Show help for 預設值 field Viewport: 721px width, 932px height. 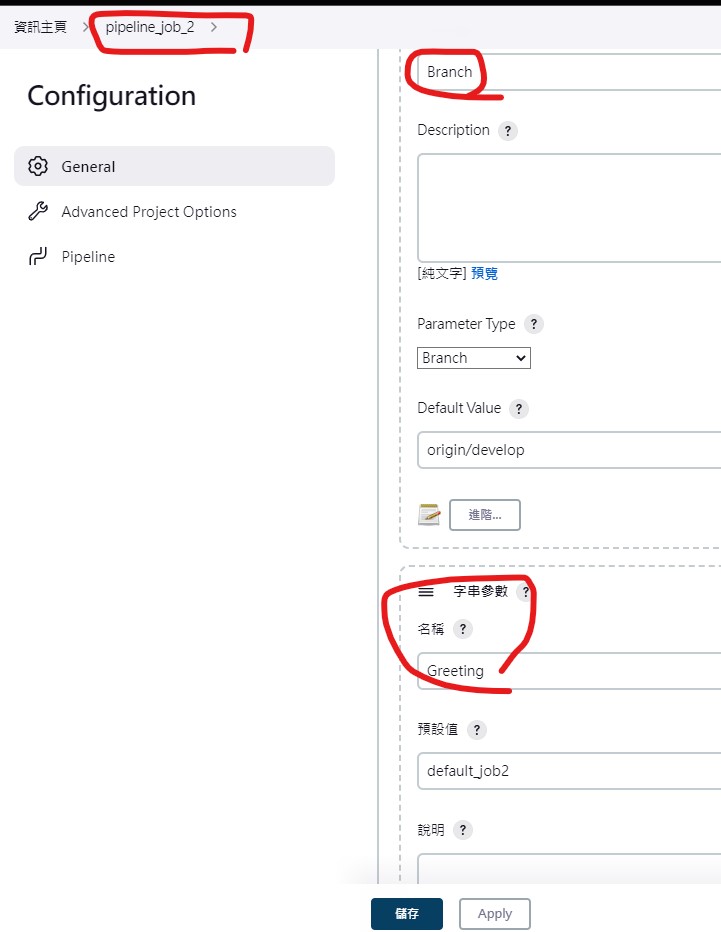477,729
